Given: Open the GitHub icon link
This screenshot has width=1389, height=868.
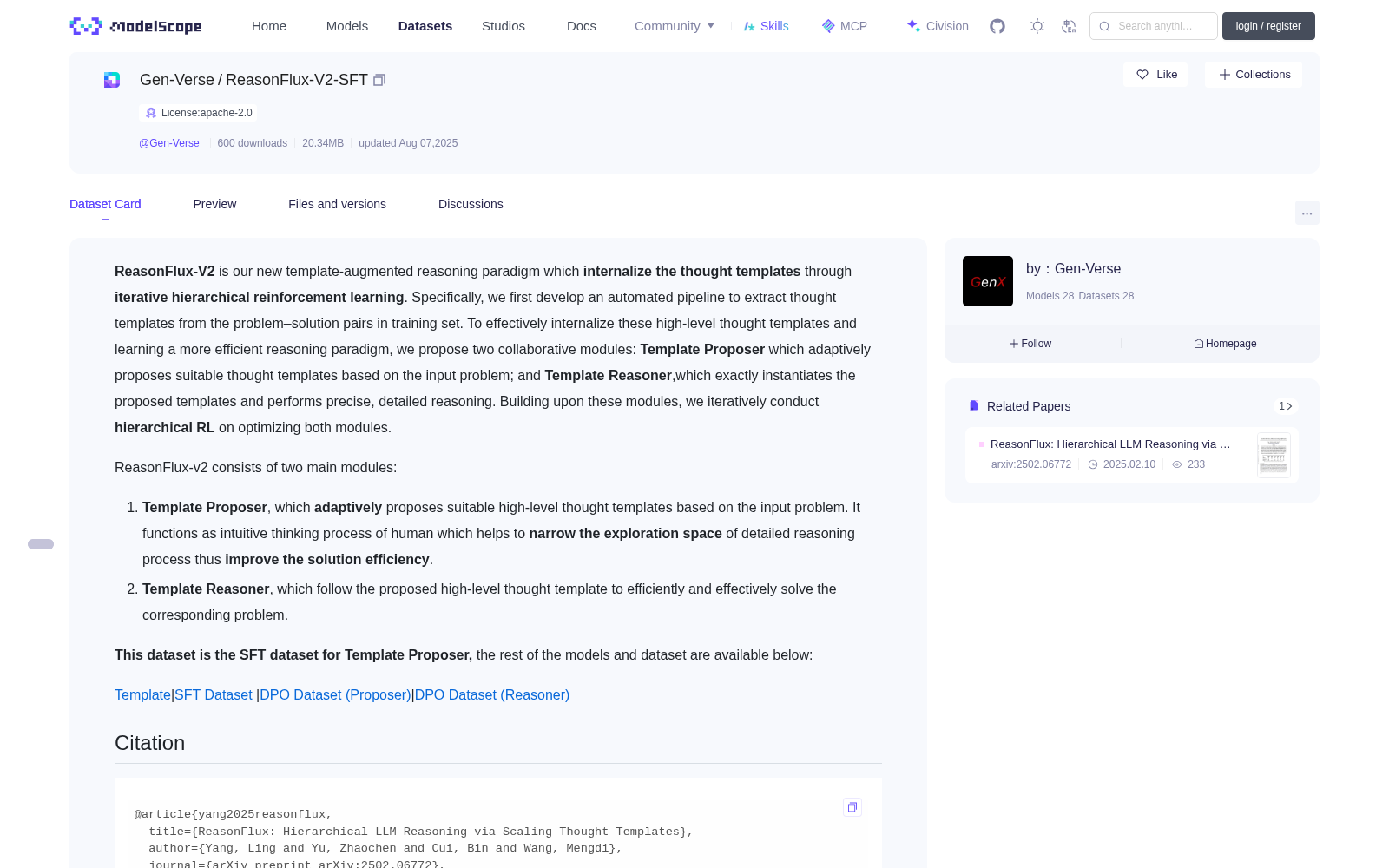Looking at the screenshot, I should pyautogui.click(x=997, y=26).
